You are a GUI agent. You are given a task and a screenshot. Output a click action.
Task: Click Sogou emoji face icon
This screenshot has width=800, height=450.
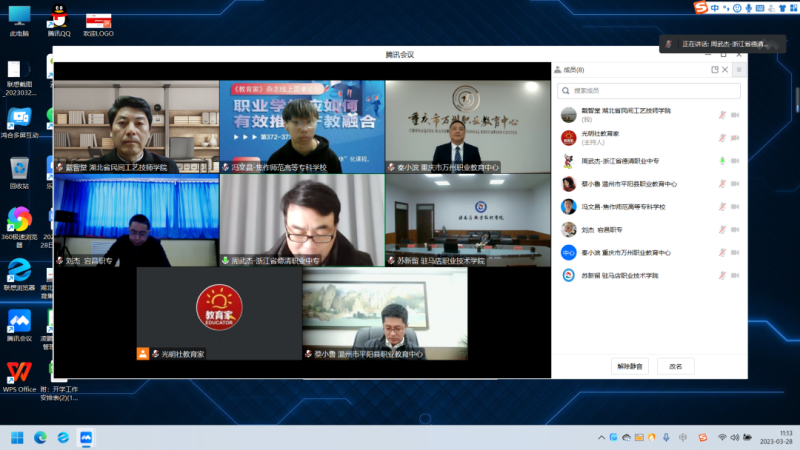(737, 8)
